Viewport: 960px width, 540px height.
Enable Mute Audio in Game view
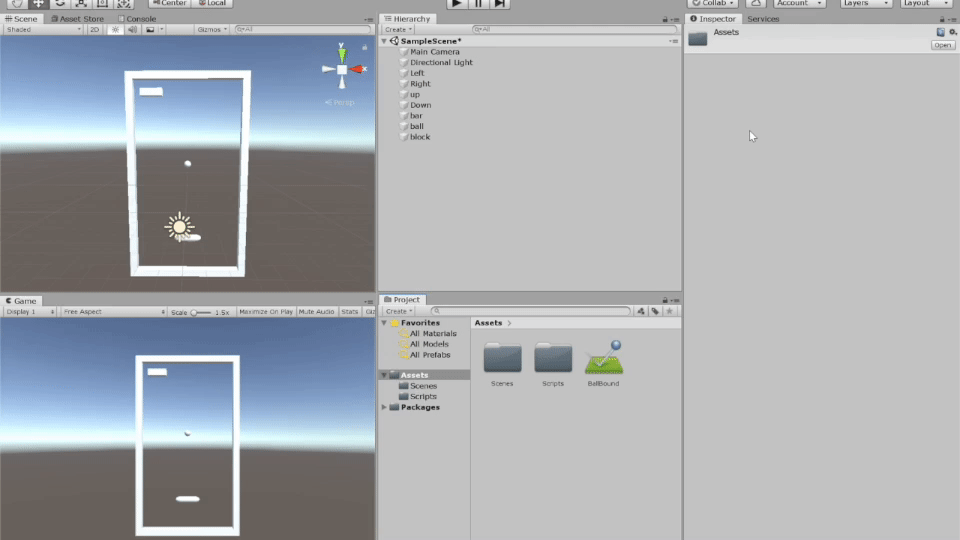pos(316,312)
